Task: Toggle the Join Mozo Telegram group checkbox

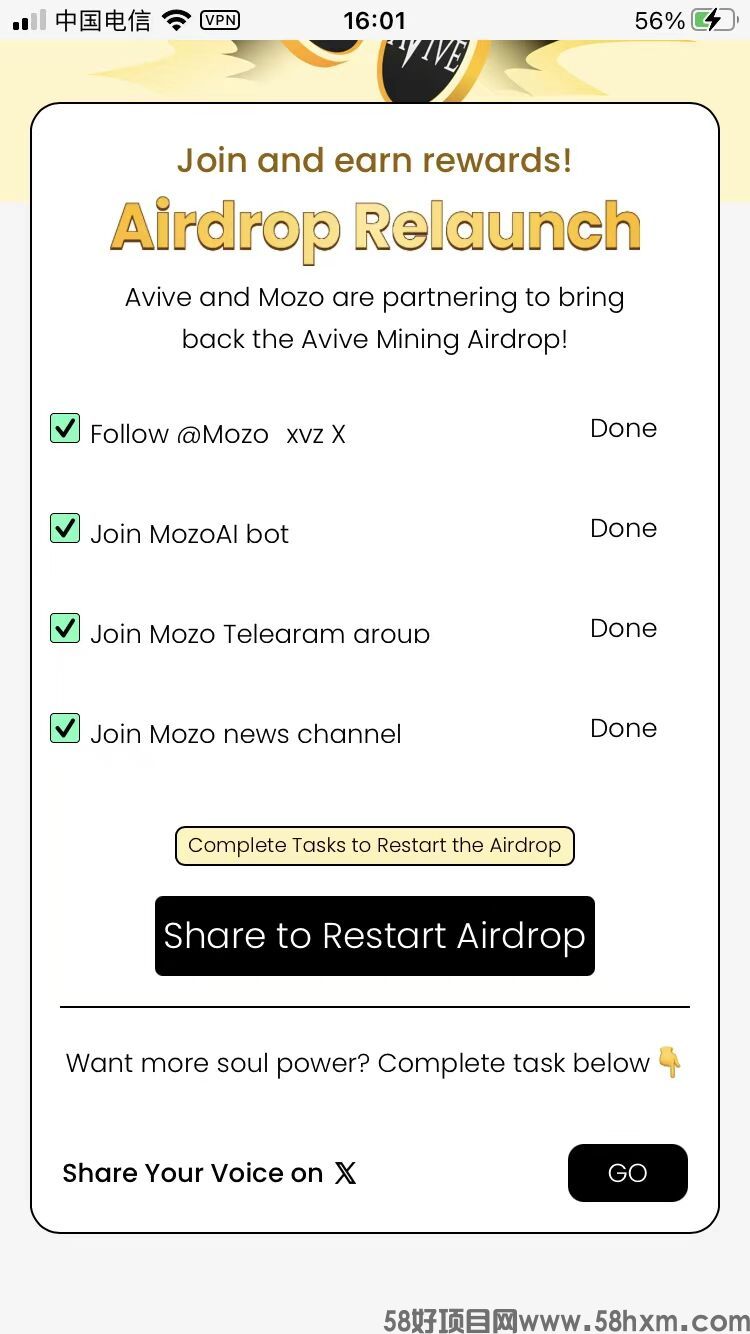Action: (65, 628)
